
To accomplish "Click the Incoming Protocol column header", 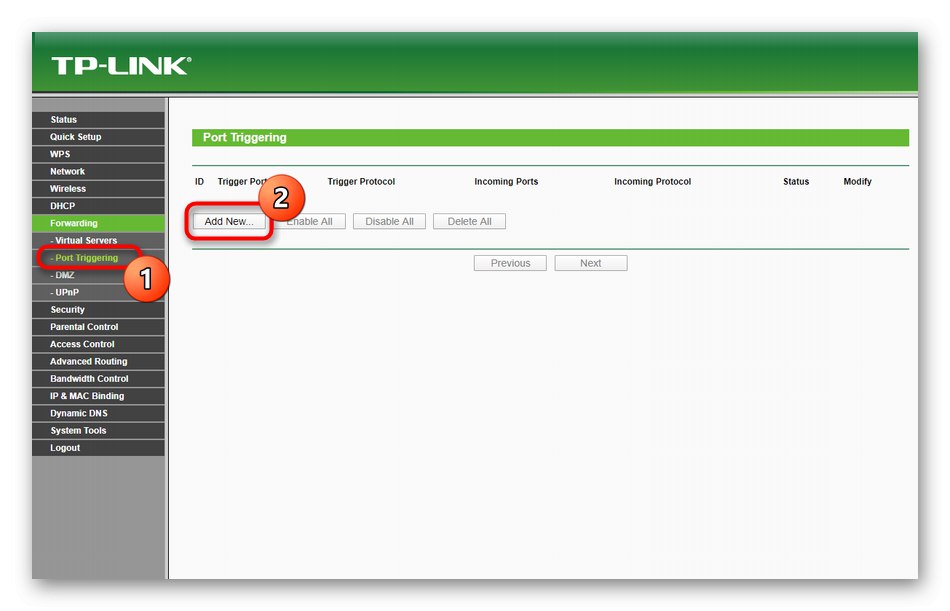I will [x=653, y=181].
